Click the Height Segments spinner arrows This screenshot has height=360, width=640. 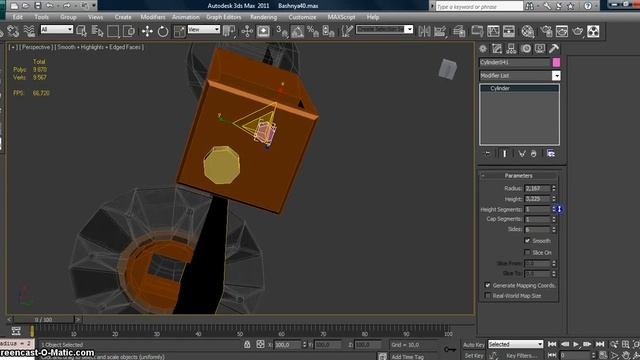tap(554, 209)
